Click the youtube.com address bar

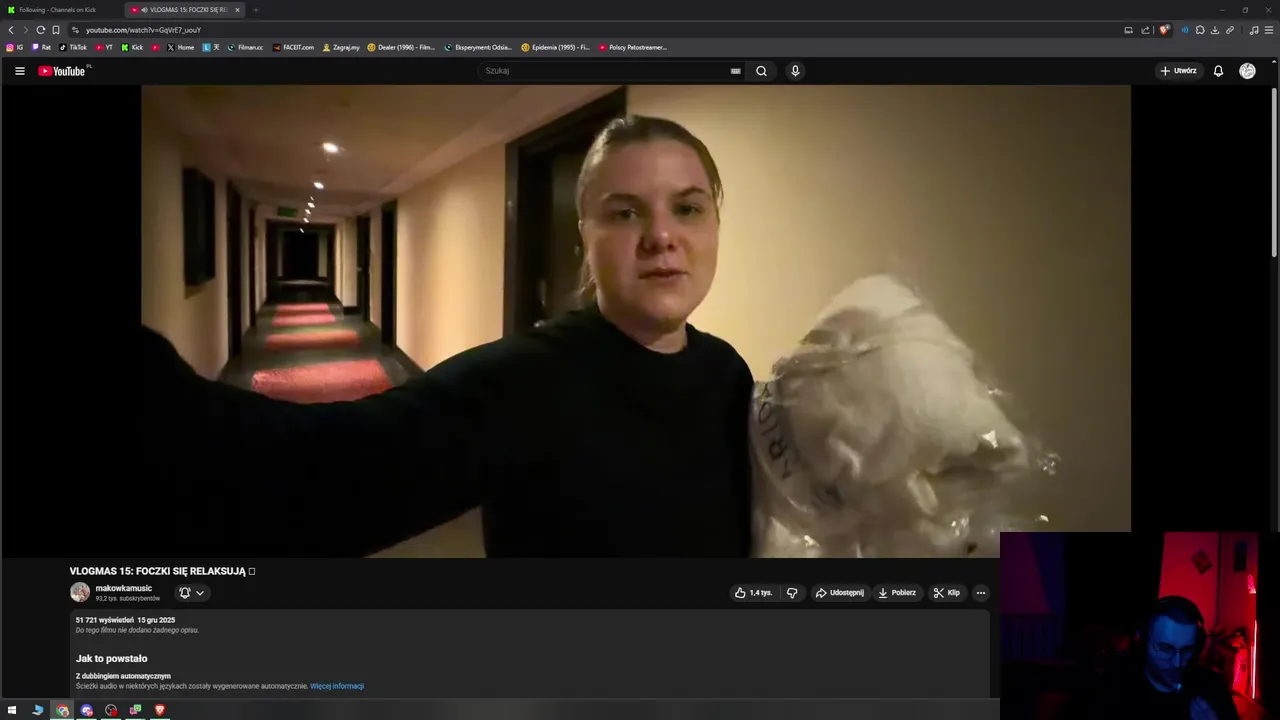(590, 30)
